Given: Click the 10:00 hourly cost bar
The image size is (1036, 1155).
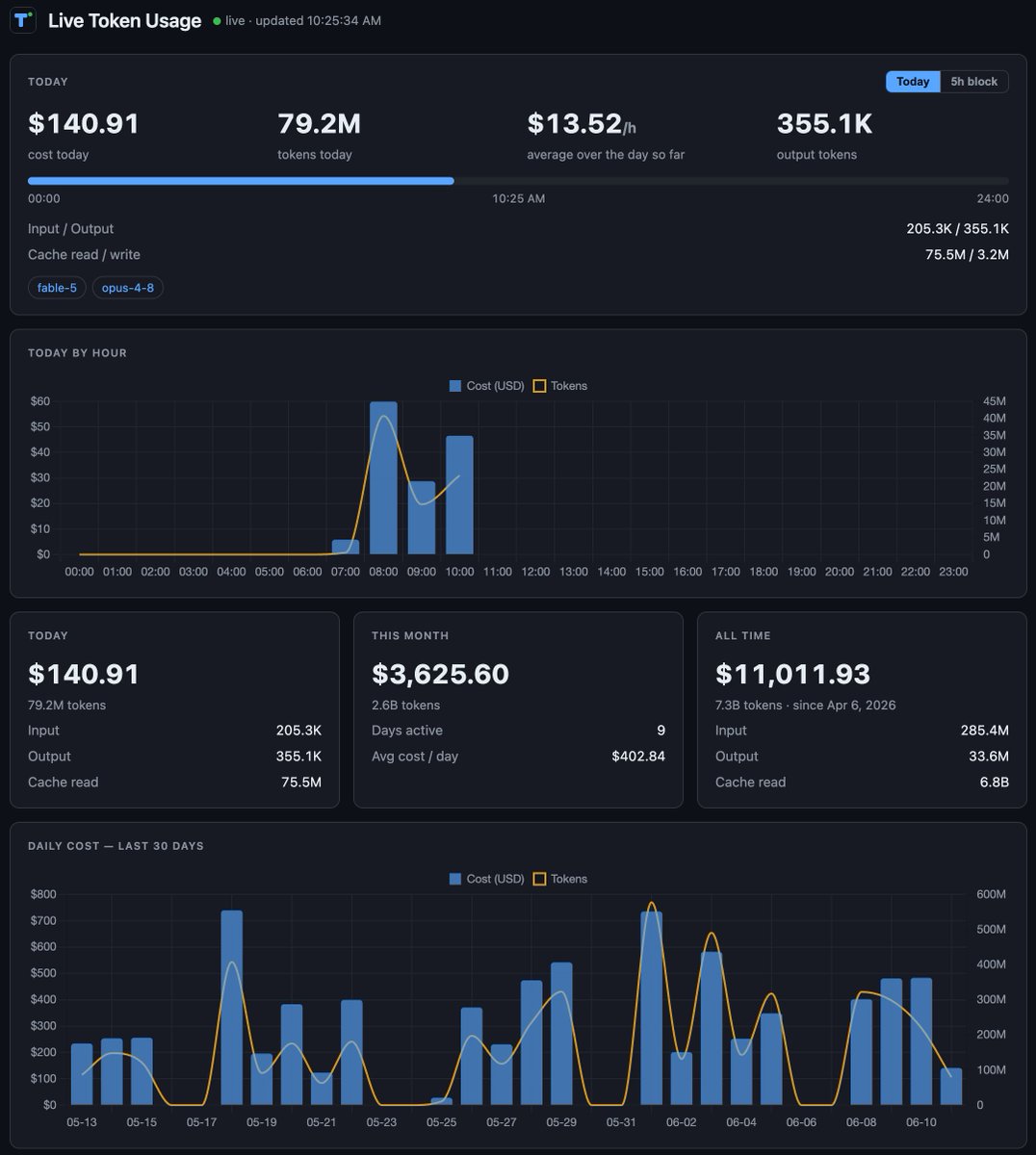Looking at the screenshot, I should tap(459, 496).
